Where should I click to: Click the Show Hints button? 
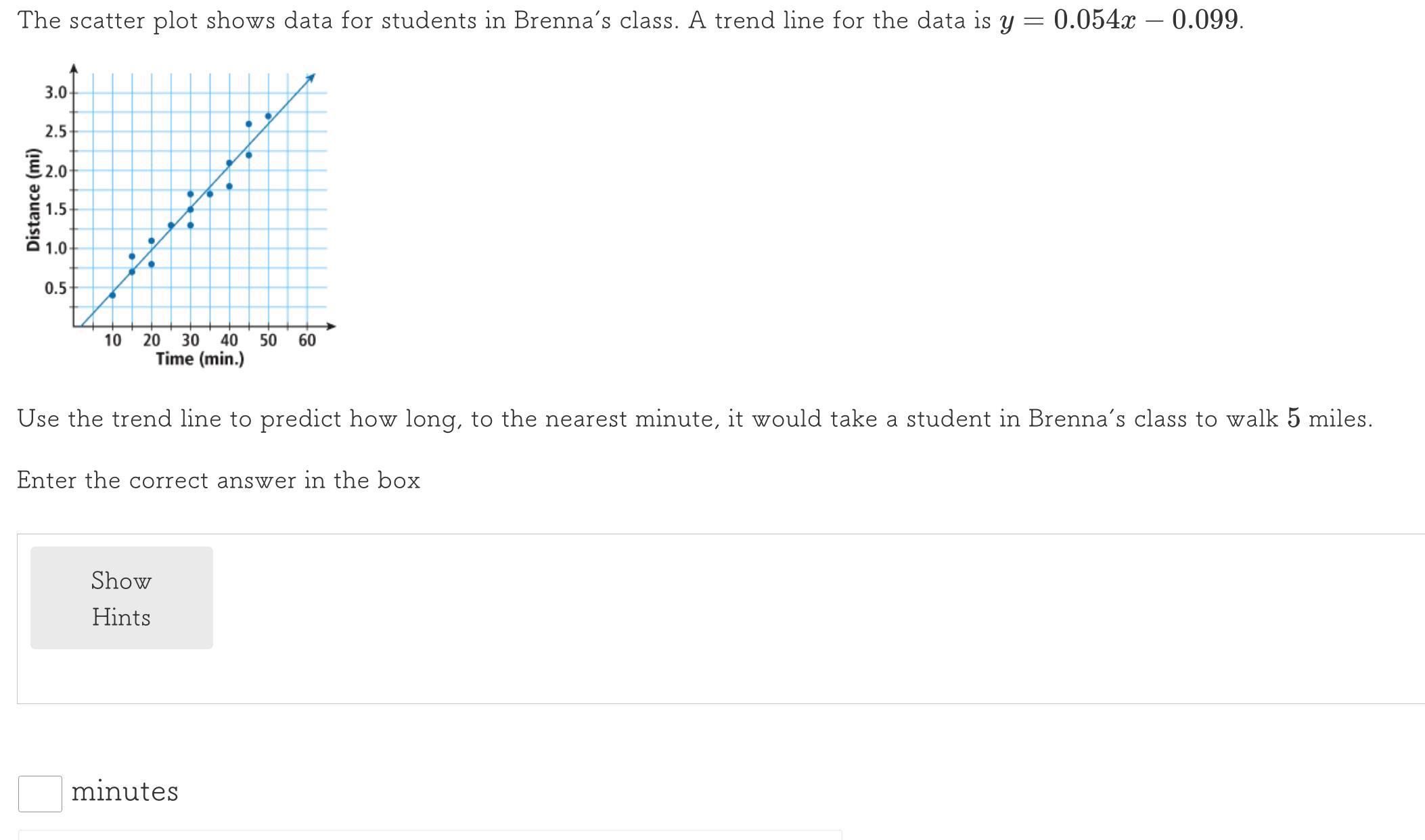[122, 598]
